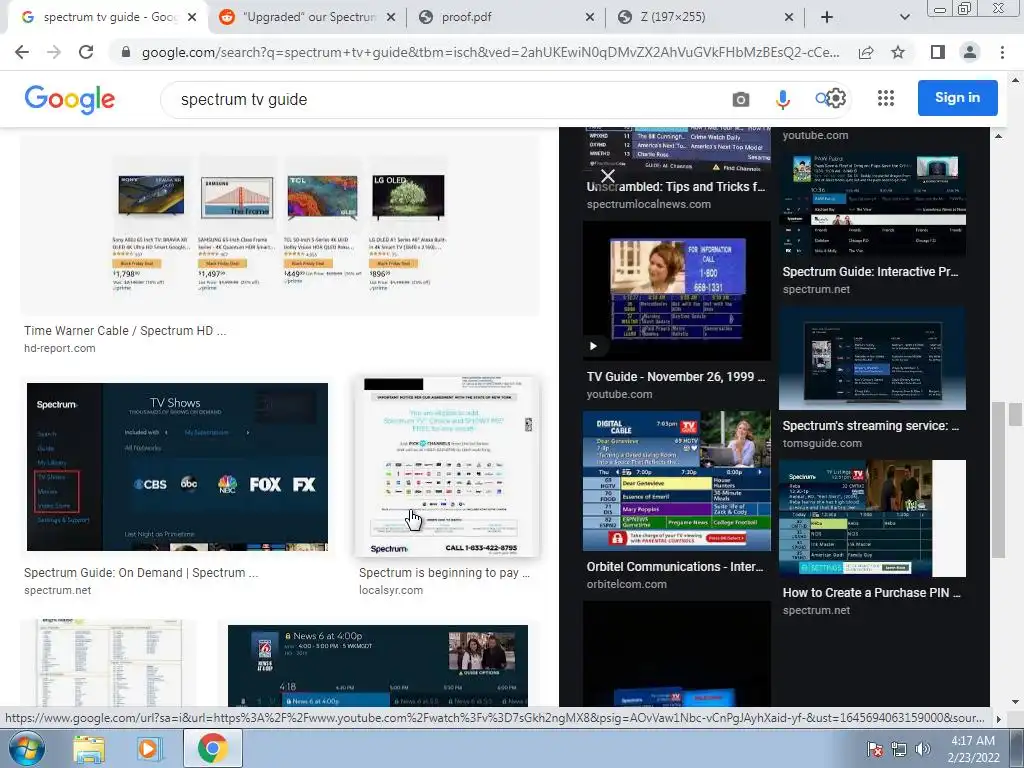Open Spectrum is beginning to pay result
1024x768 pixels.
(444, 572)
